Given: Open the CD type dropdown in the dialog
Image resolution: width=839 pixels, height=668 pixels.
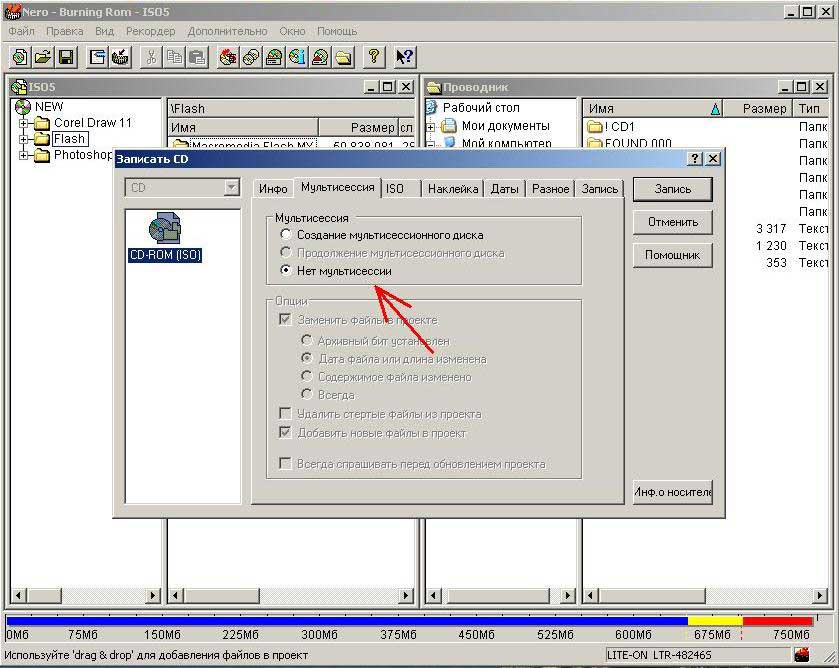Looking at the screenshot, I should (231, 188).
